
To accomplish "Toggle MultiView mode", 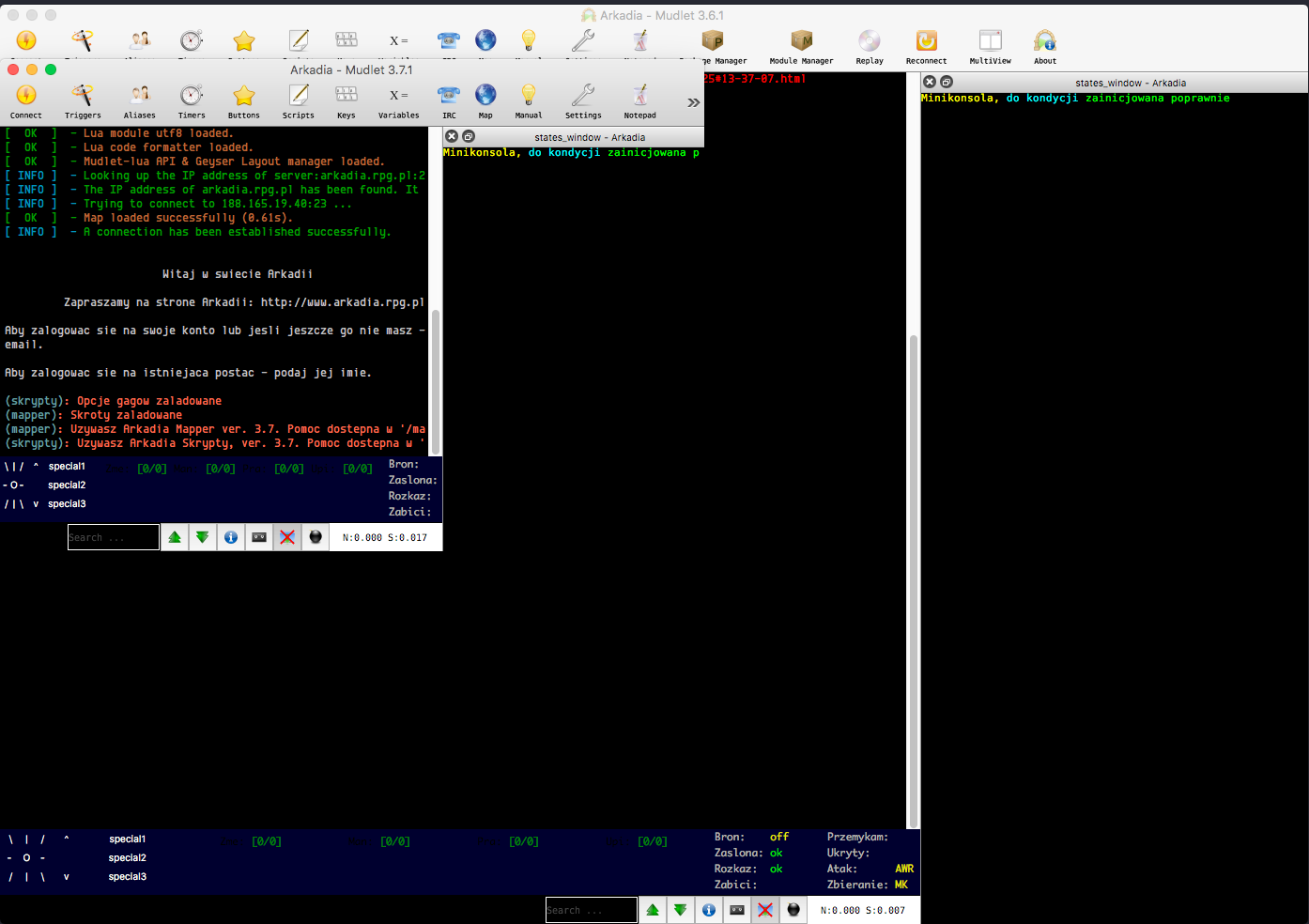I will coord(990,44).
